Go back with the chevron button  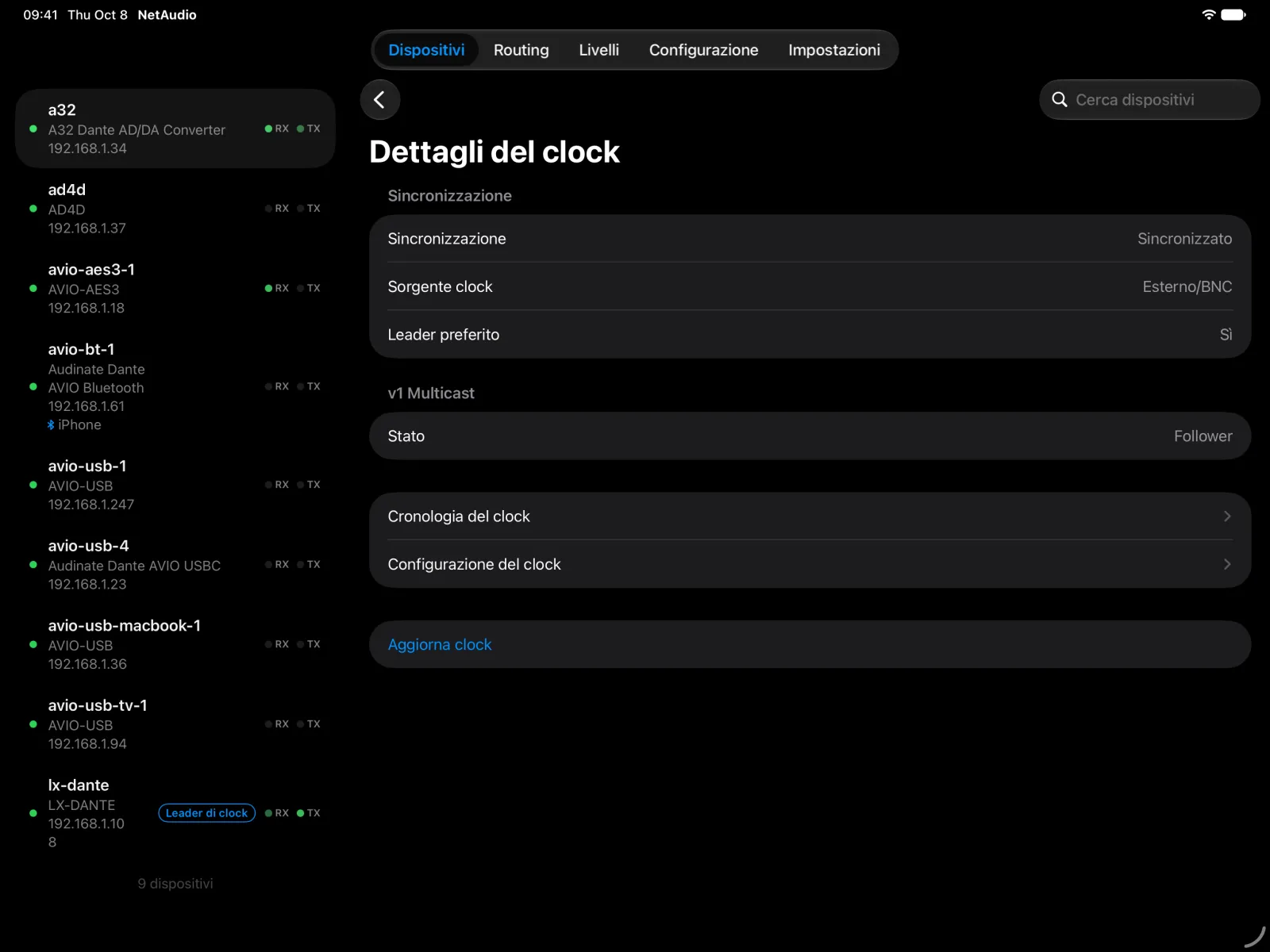(x=380, y=100)
